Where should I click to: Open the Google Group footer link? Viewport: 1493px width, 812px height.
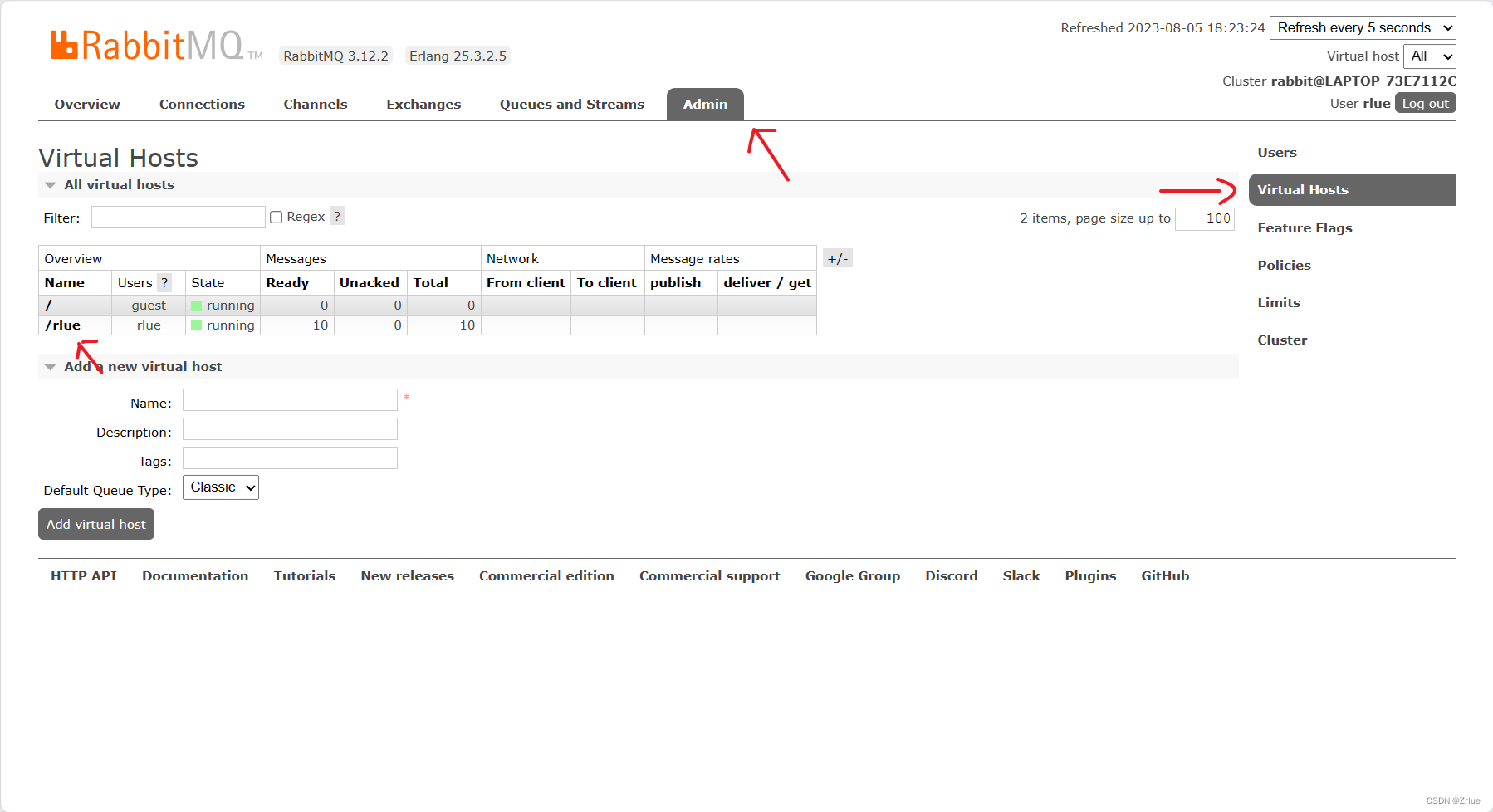pyautogui.click(x=853, y=575)
